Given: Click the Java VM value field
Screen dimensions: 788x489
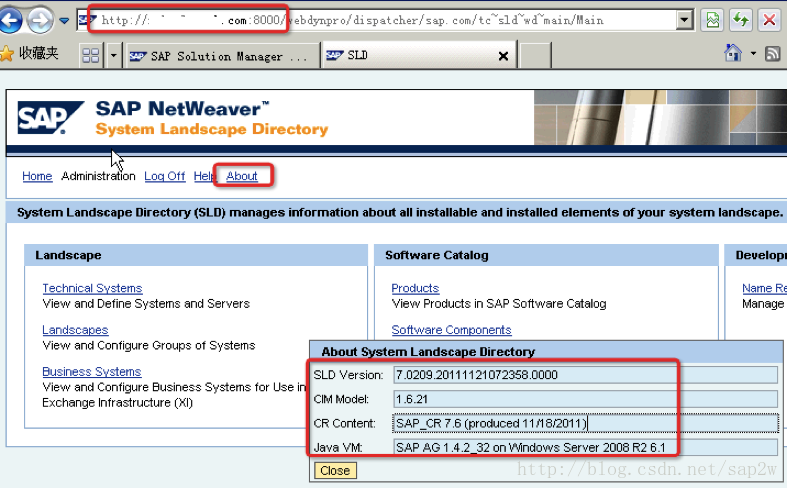Looking at the screenshot, I should 585,447.
